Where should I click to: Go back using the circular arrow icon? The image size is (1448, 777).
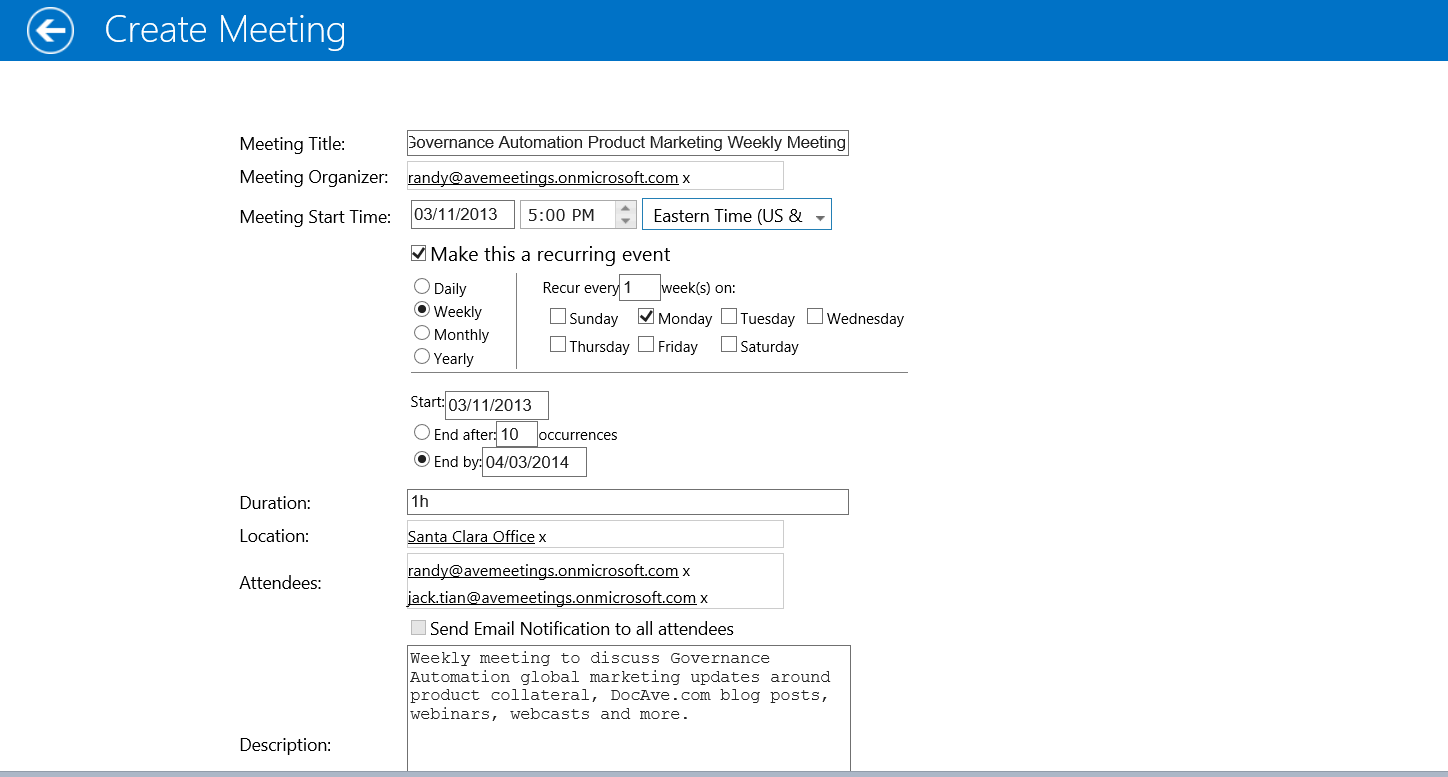(50, 30)
